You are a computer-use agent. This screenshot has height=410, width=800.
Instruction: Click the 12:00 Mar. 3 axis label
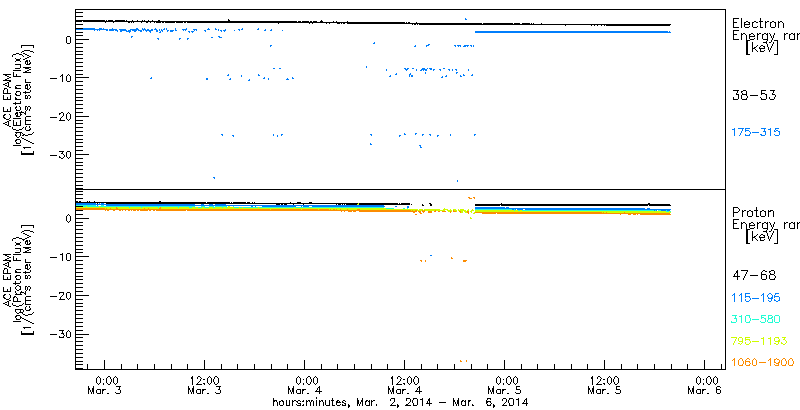tap(205, 386)
